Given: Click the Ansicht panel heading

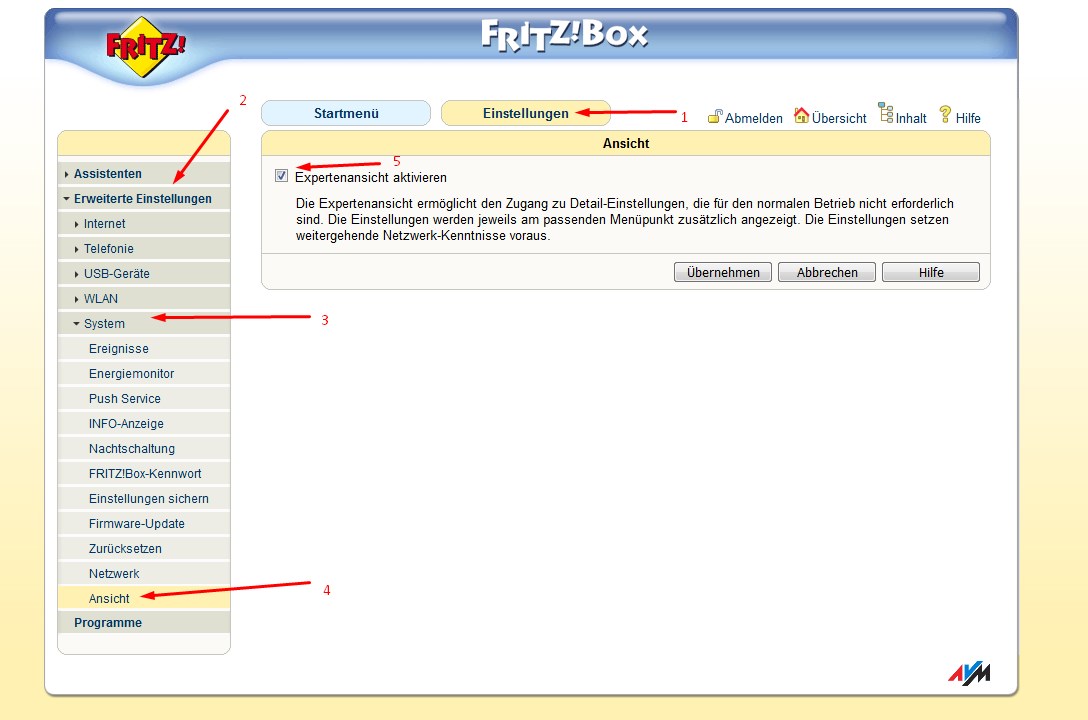Looking at the screenshot, I should click(x=626, y=143).
